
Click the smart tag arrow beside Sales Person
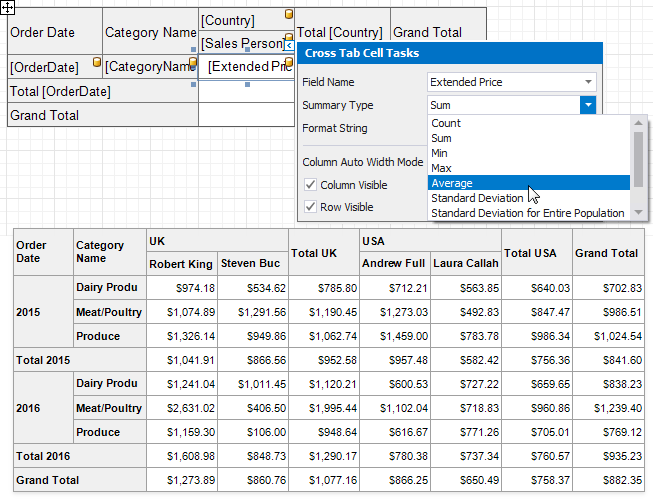[289, 44]
